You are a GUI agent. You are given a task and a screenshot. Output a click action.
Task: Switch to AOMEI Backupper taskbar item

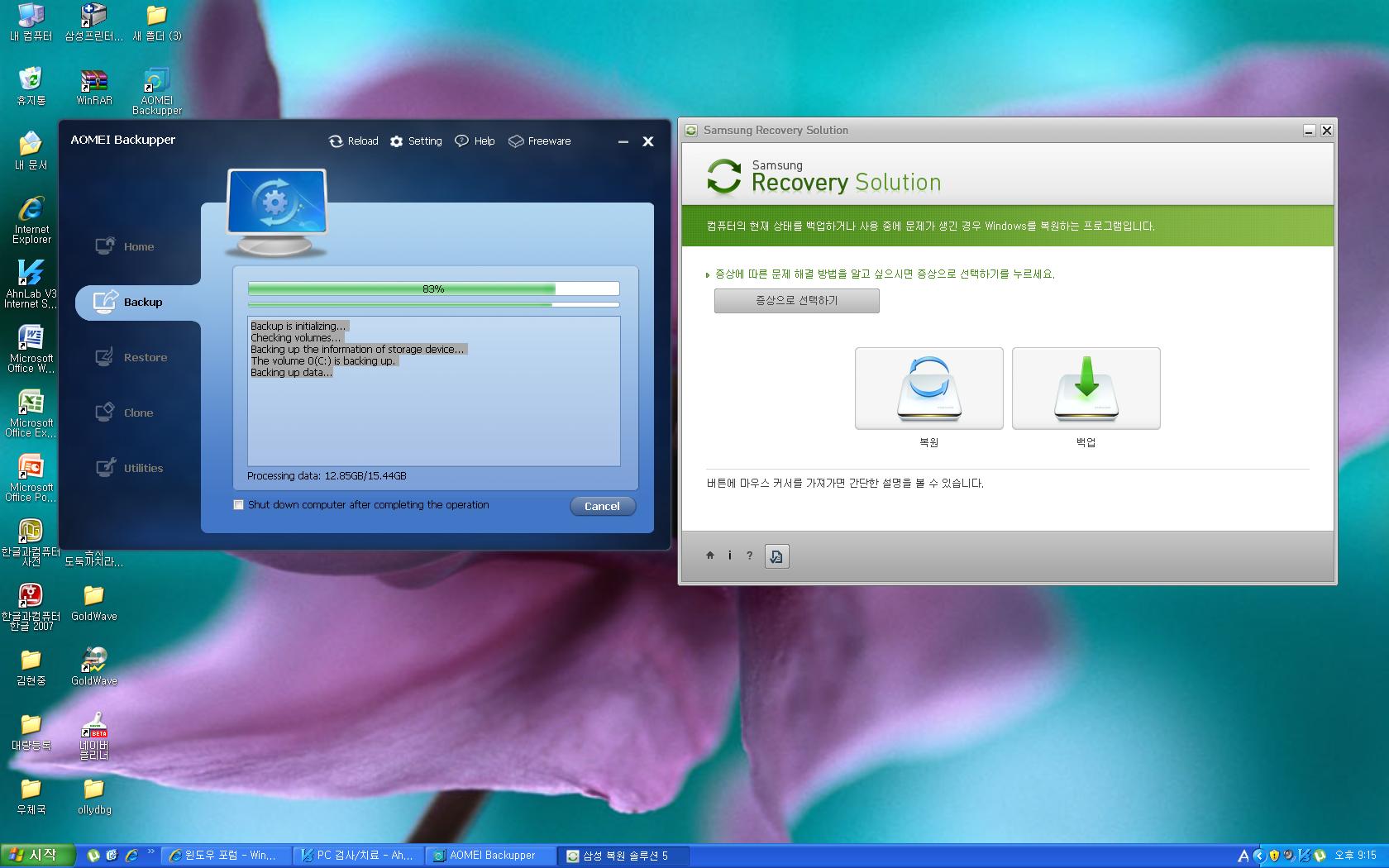tap(490, 856)
